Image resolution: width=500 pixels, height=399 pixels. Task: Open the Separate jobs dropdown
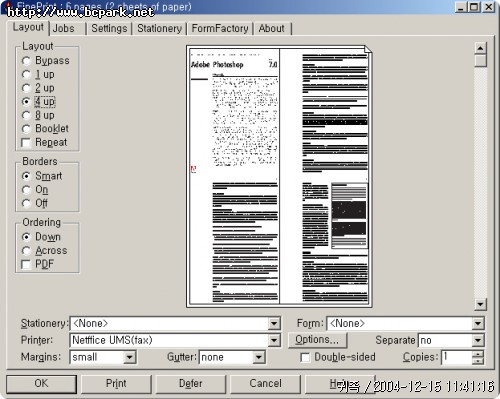(x=478, y=340)
